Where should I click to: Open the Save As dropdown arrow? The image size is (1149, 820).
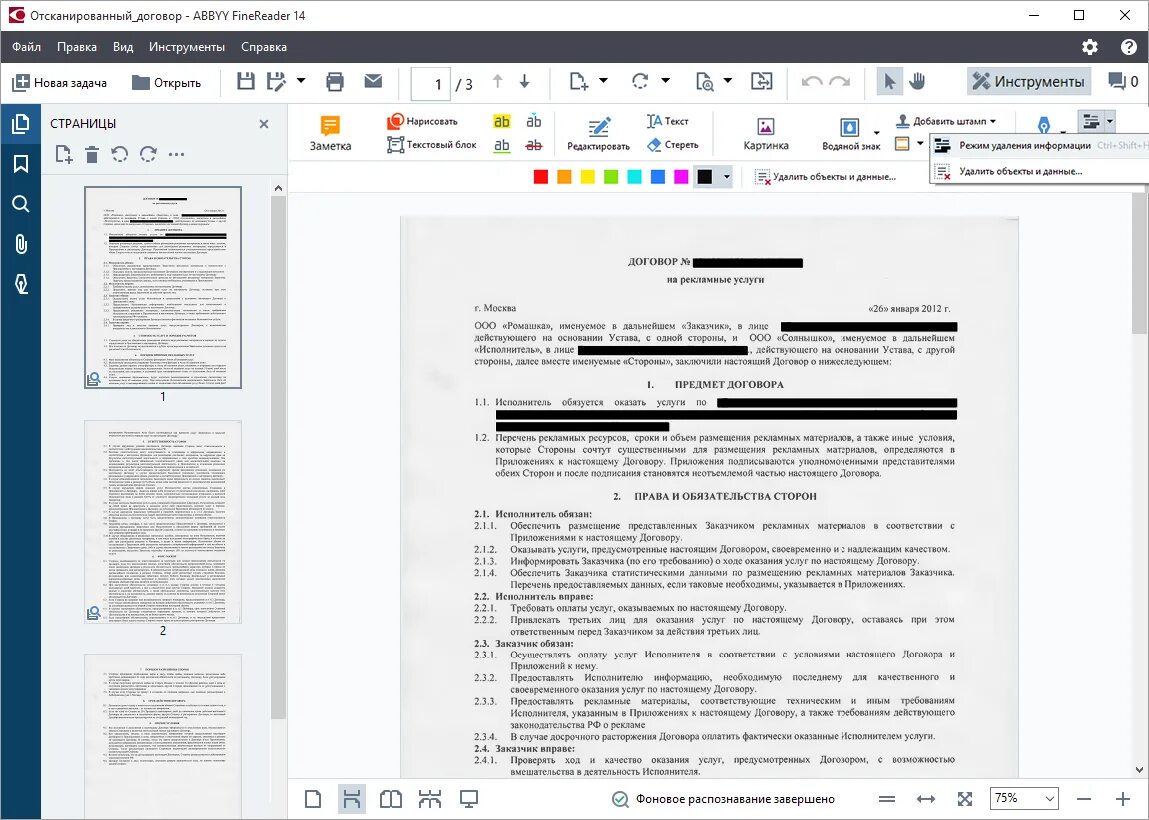pyautogui.click(x=301, y=81)
